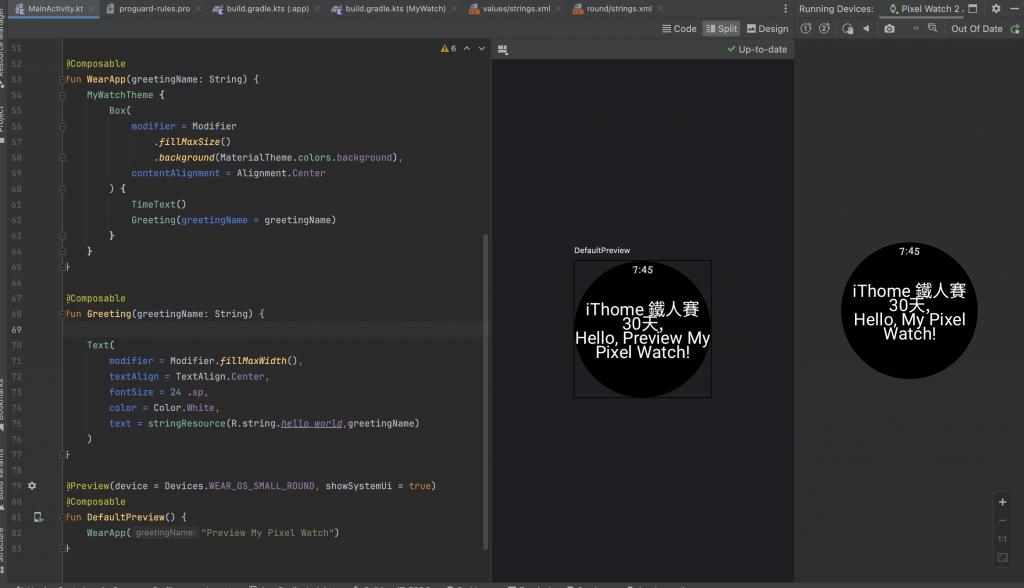1024x588 pixels.
Task: Close the round/strings.xml tab
Action: [x=660, y=8]
